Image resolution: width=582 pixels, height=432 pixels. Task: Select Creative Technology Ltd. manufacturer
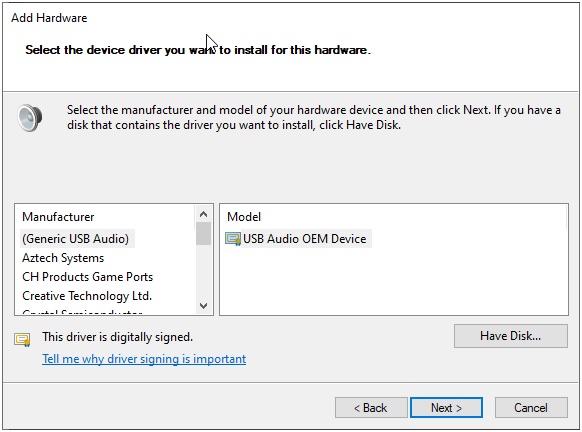[x=87, y=296]
